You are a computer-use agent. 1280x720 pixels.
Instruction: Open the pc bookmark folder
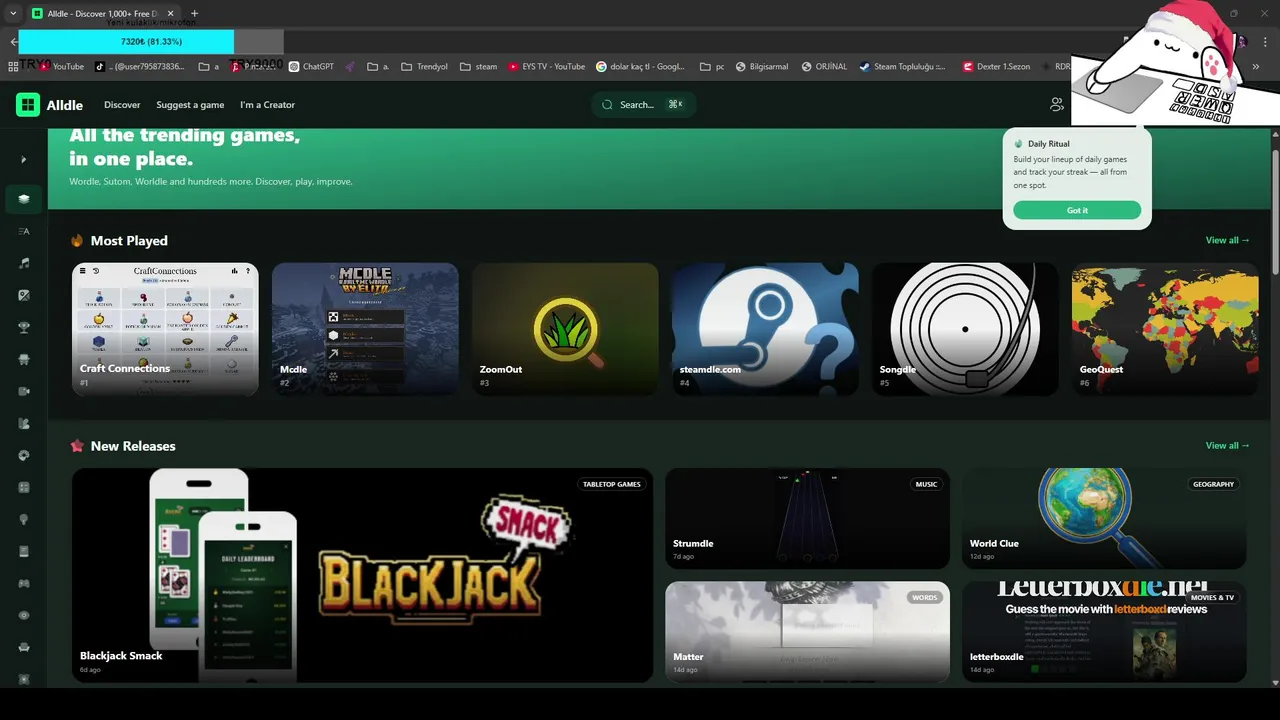pyautogui.click(x=712, y=67)
